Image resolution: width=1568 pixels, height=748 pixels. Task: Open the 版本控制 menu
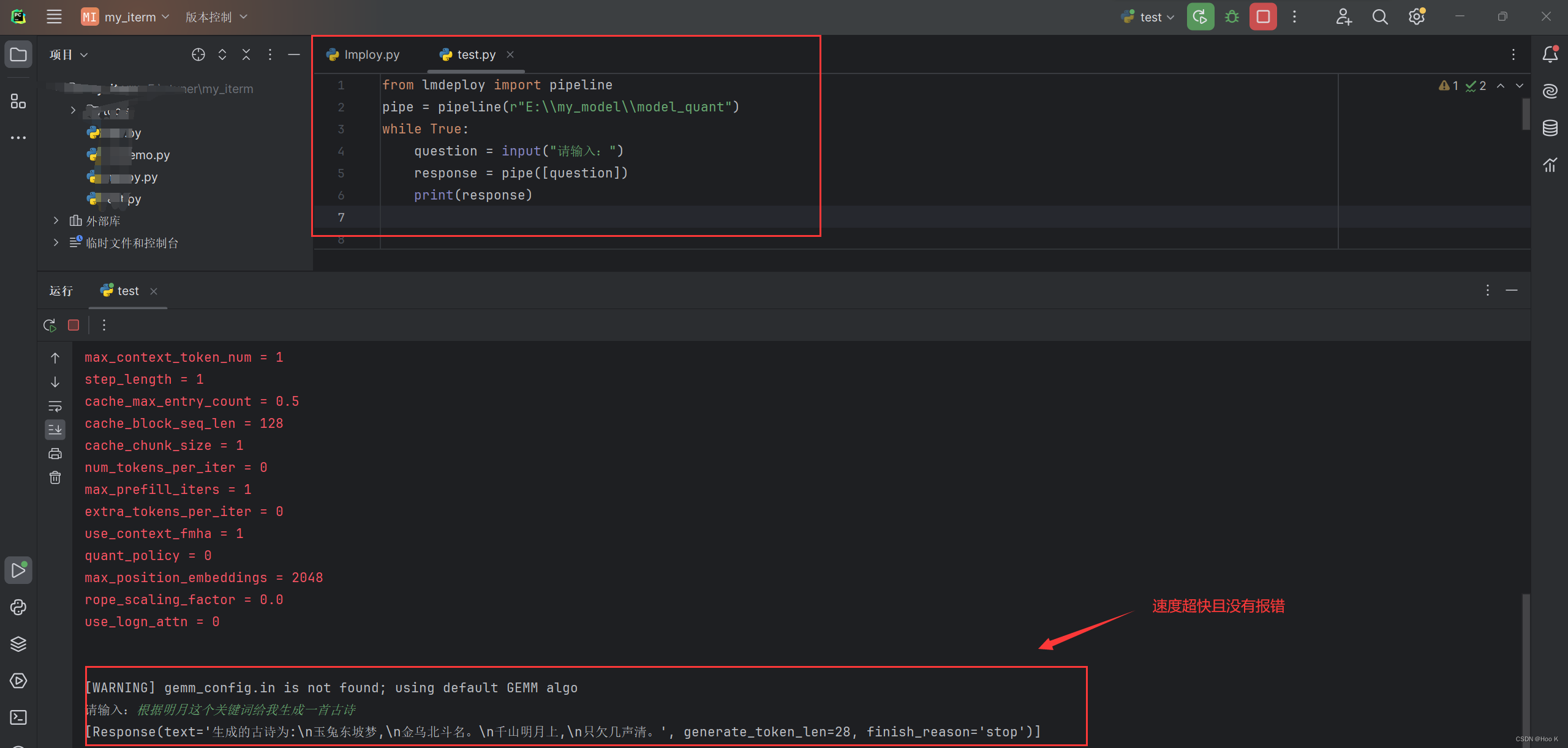click(x=216, y=17)
